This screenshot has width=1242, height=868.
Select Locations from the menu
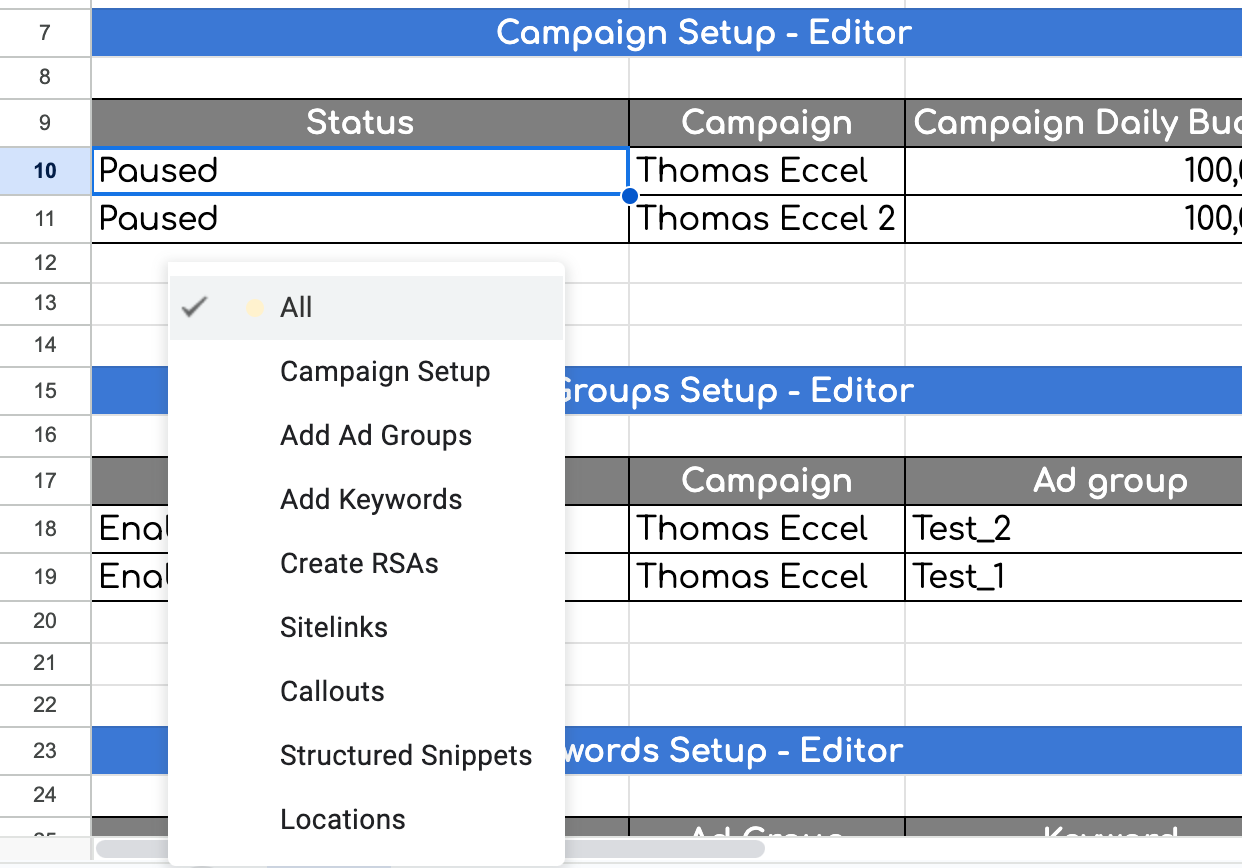click(x=343, y=820)
